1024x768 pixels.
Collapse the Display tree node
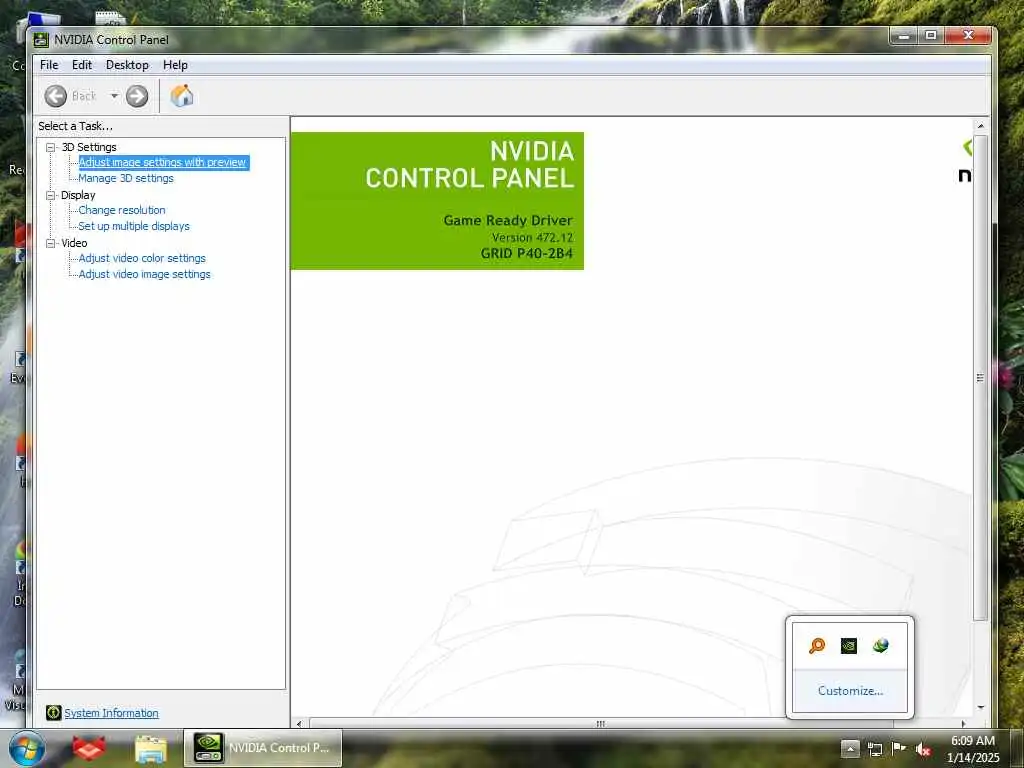pos(50,195)
